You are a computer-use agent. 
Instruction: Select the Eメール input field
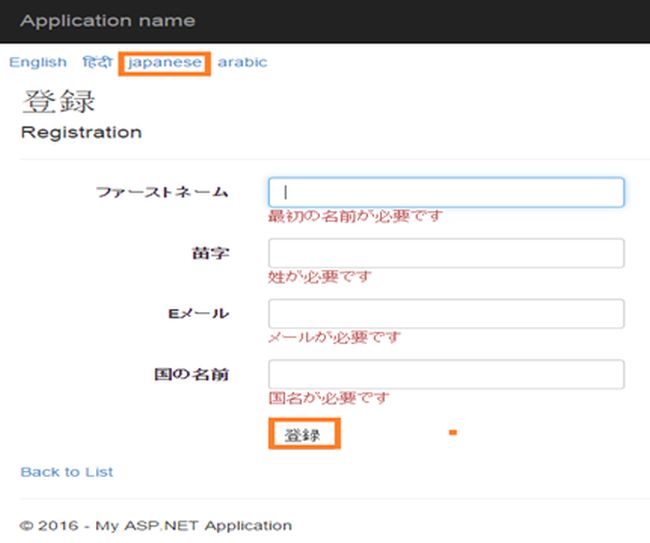pyautogui.click(x=446, y=314)
